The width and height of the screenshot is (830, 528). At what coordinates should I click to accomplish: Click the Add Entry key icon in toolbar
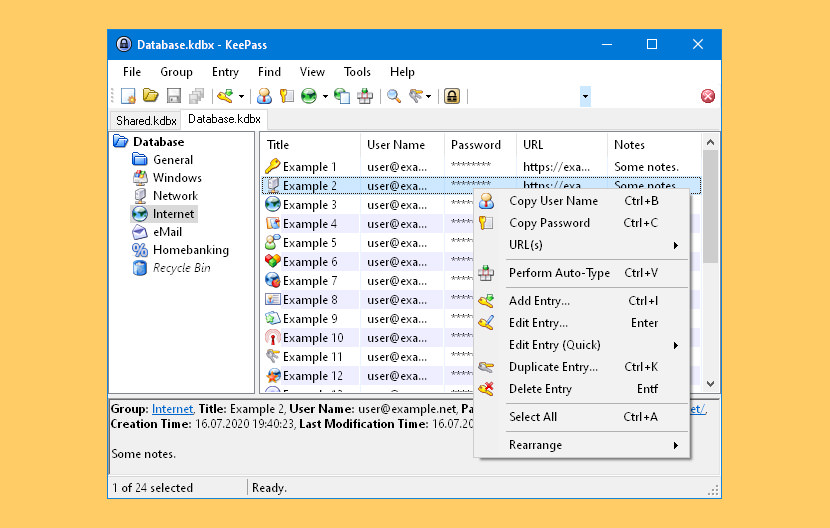click(x=225, y=96)
